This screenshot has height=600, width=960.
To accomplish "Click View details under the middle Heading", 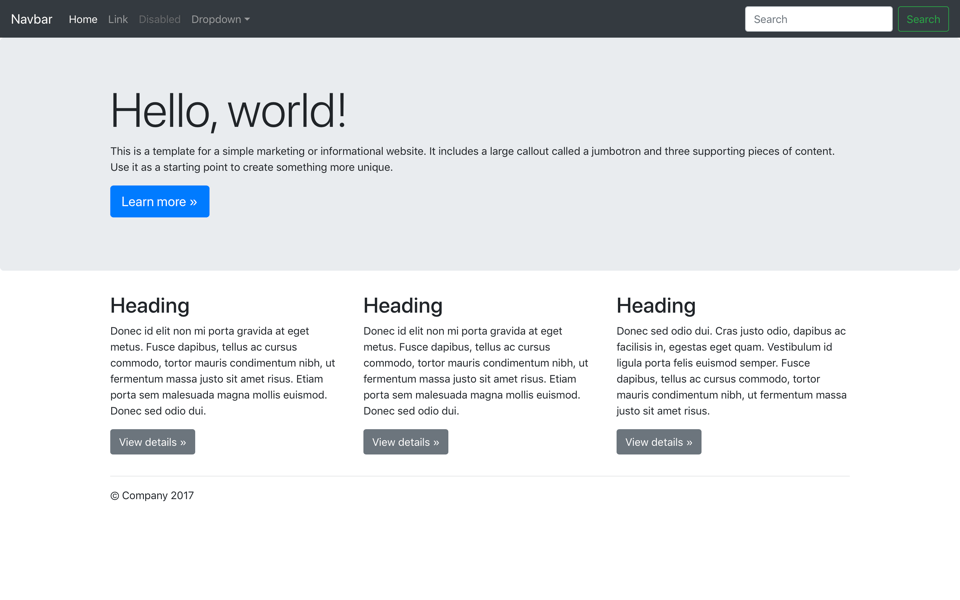I will pyautogui.click(x=405, y=441).
